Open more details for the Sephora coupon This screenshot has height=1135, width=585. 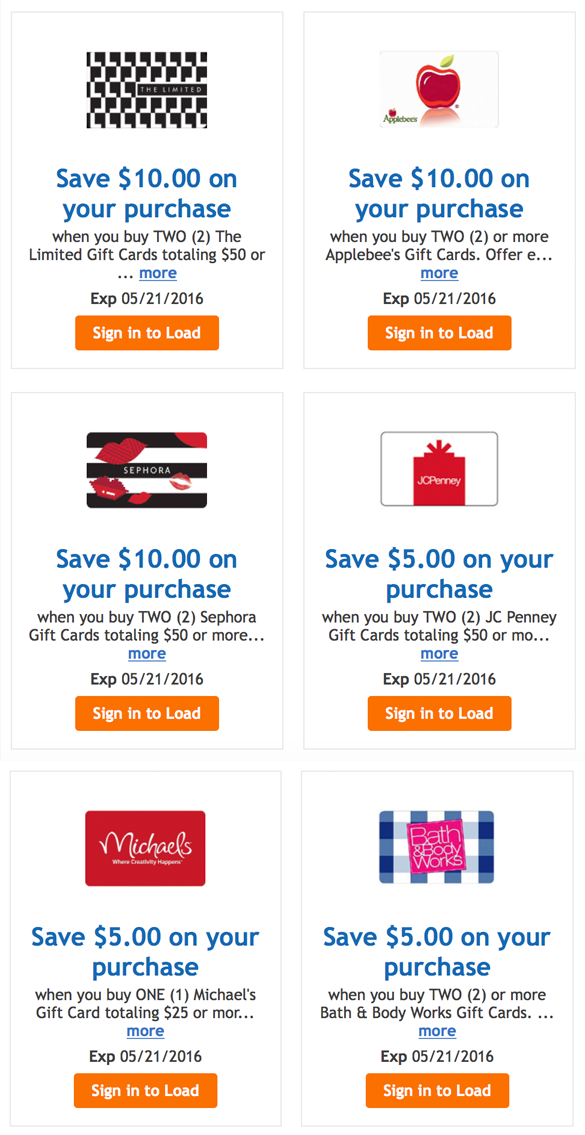click(x=146, y=653)
